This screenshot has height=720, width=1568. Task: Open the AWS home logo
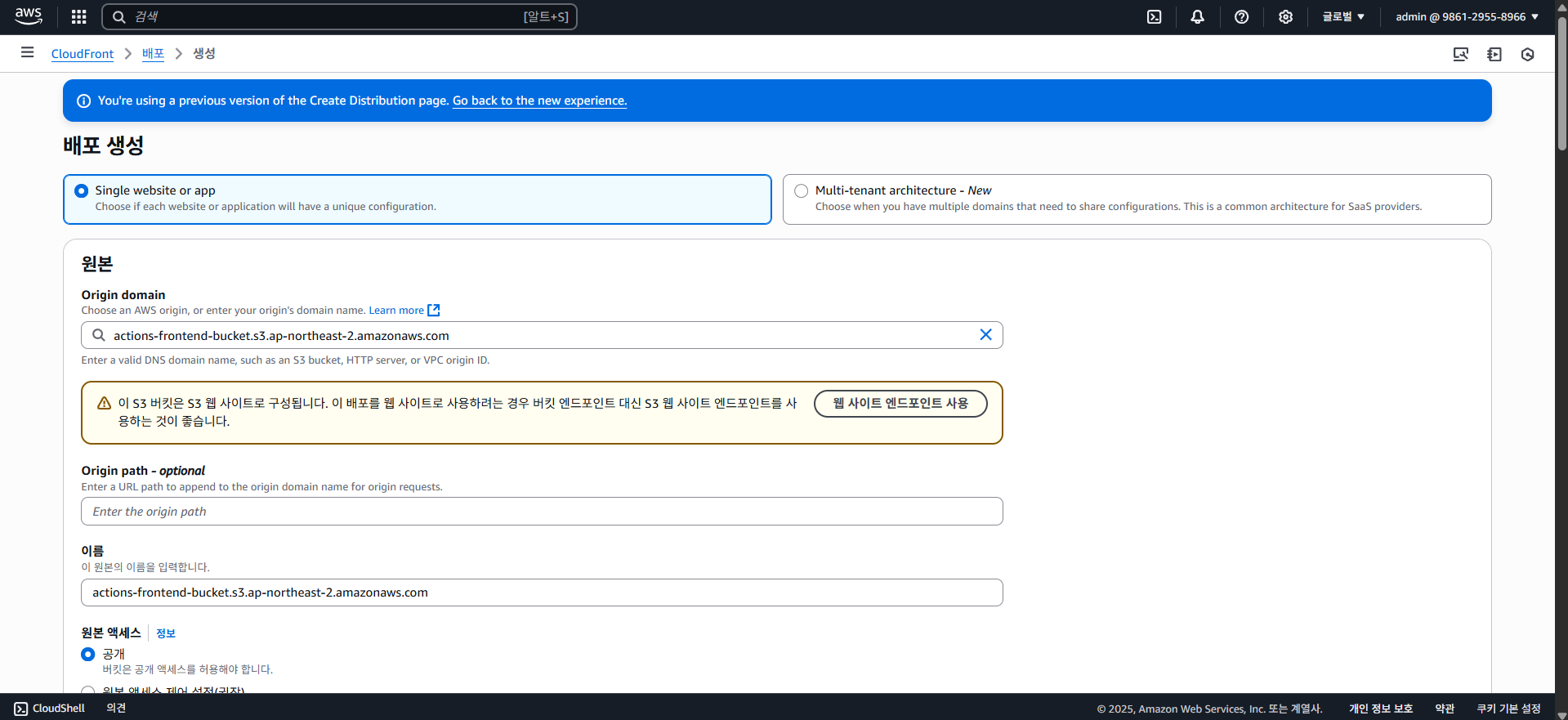29,16
